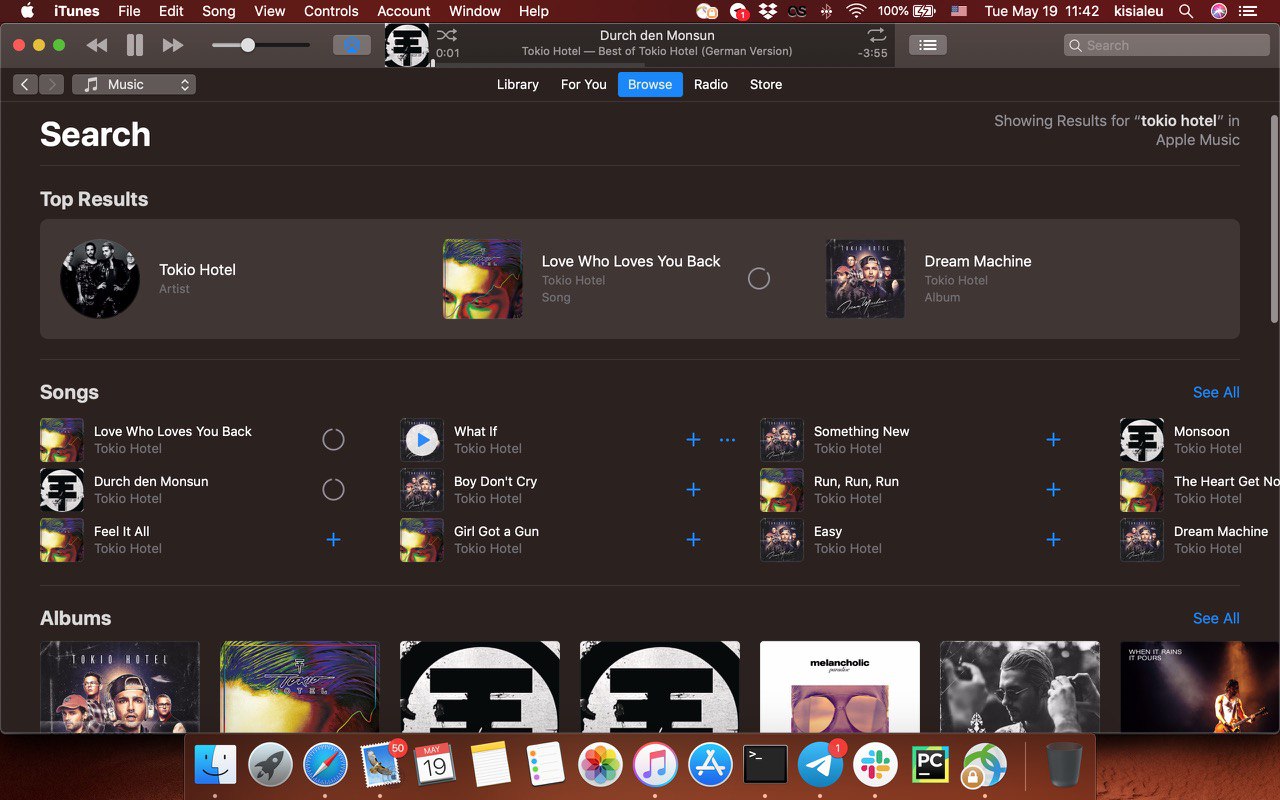Switch to the Library tab
This screenshot has height=800, width=1280.
point(518,85)
